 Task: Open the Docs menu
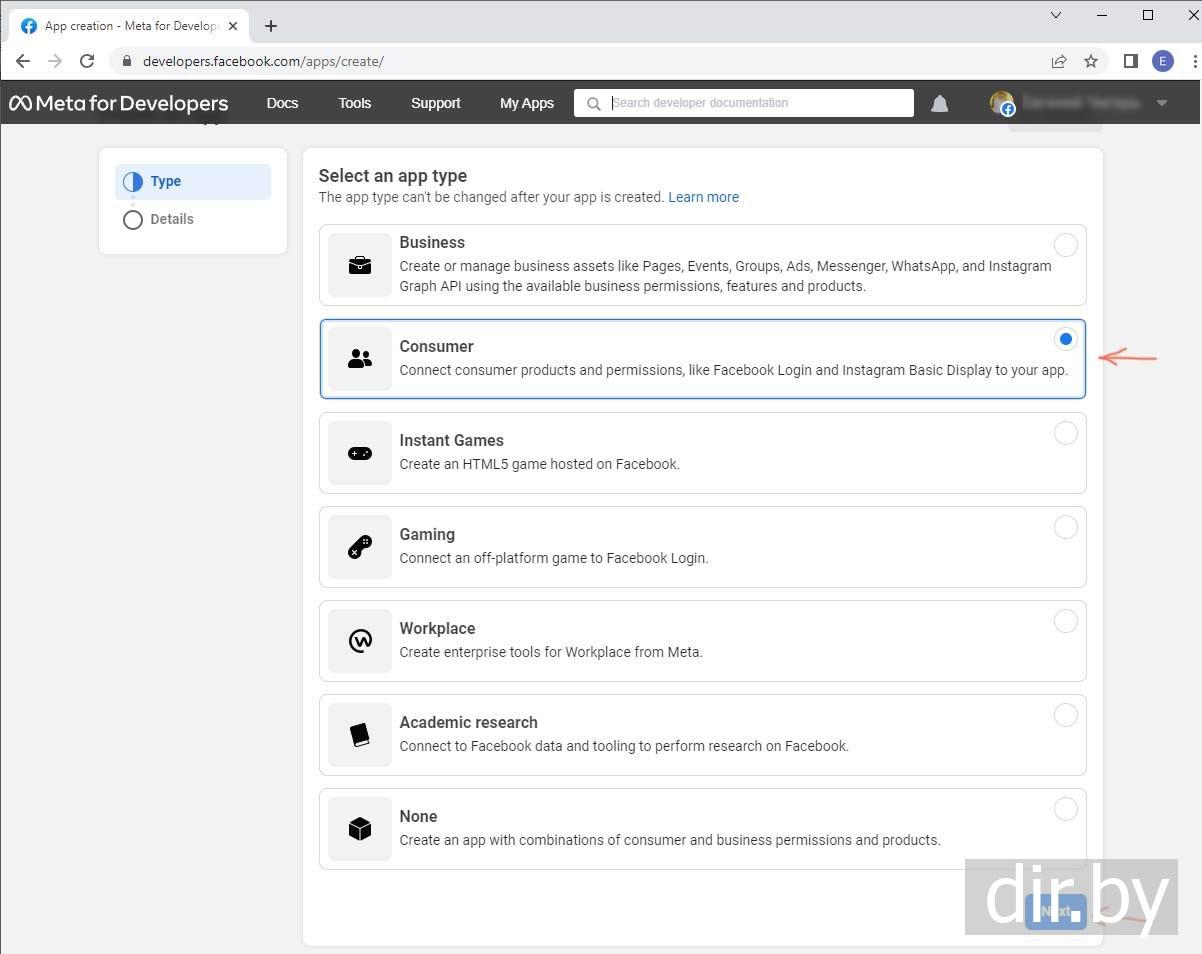(282, 103)
